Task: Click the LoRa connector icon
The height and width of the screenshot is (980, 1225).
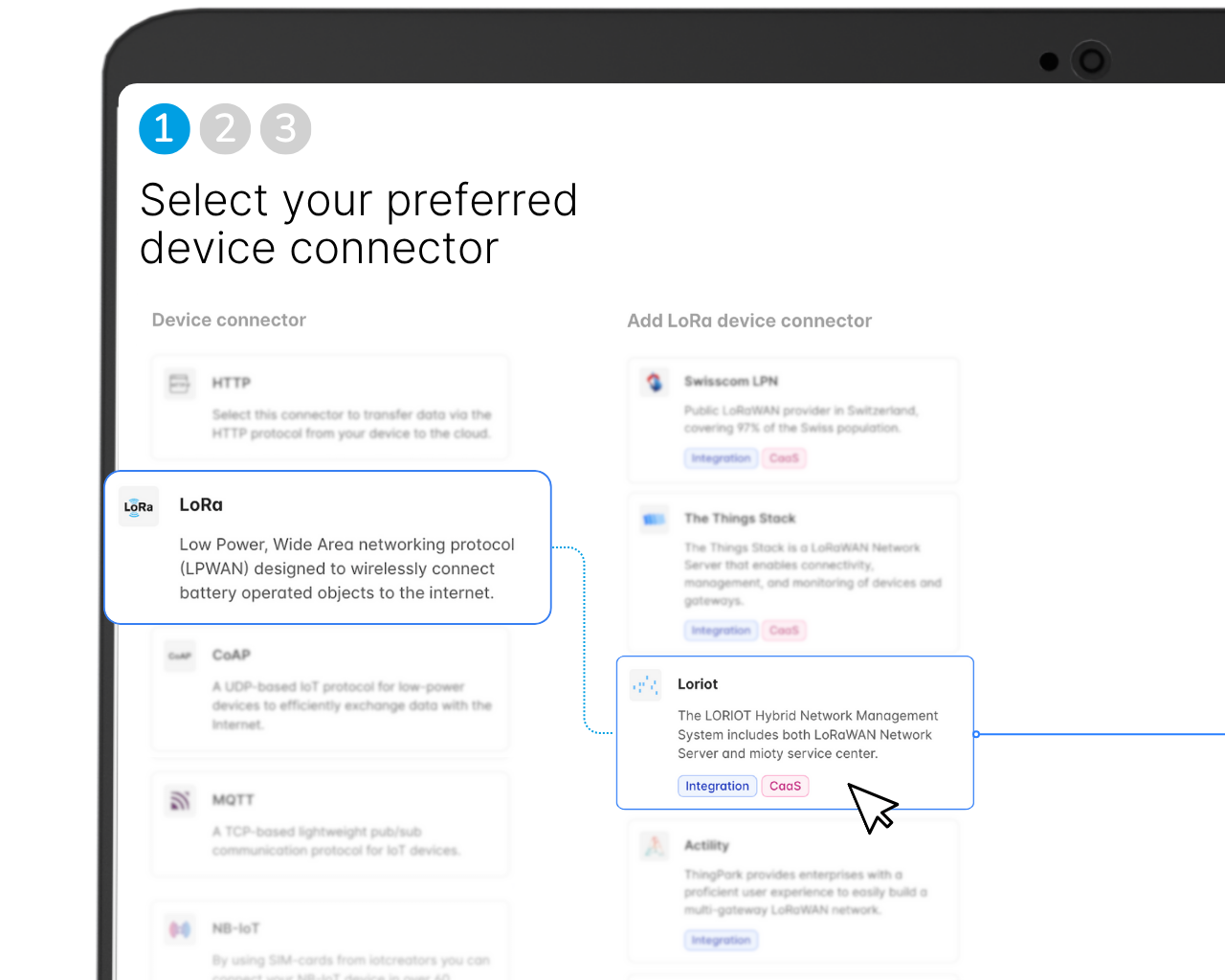Action: pos(139,507)
